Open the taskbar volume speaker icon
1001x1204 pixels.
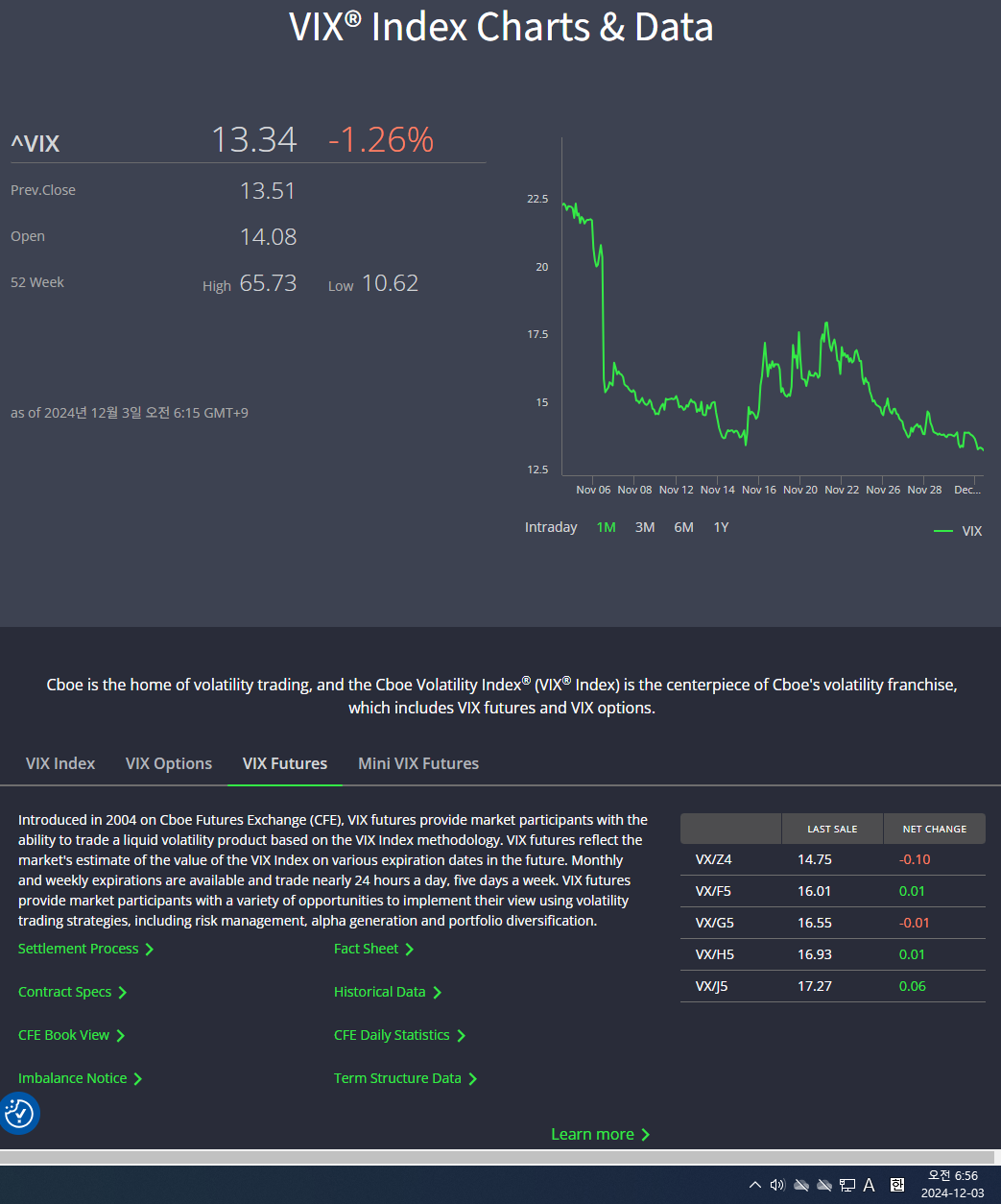click(777, 1185)
